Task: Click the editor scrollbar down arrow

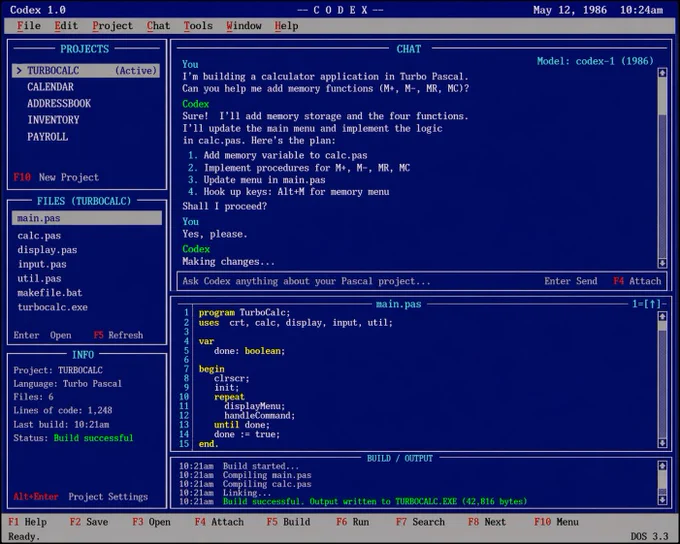Action: pos(662,443)
